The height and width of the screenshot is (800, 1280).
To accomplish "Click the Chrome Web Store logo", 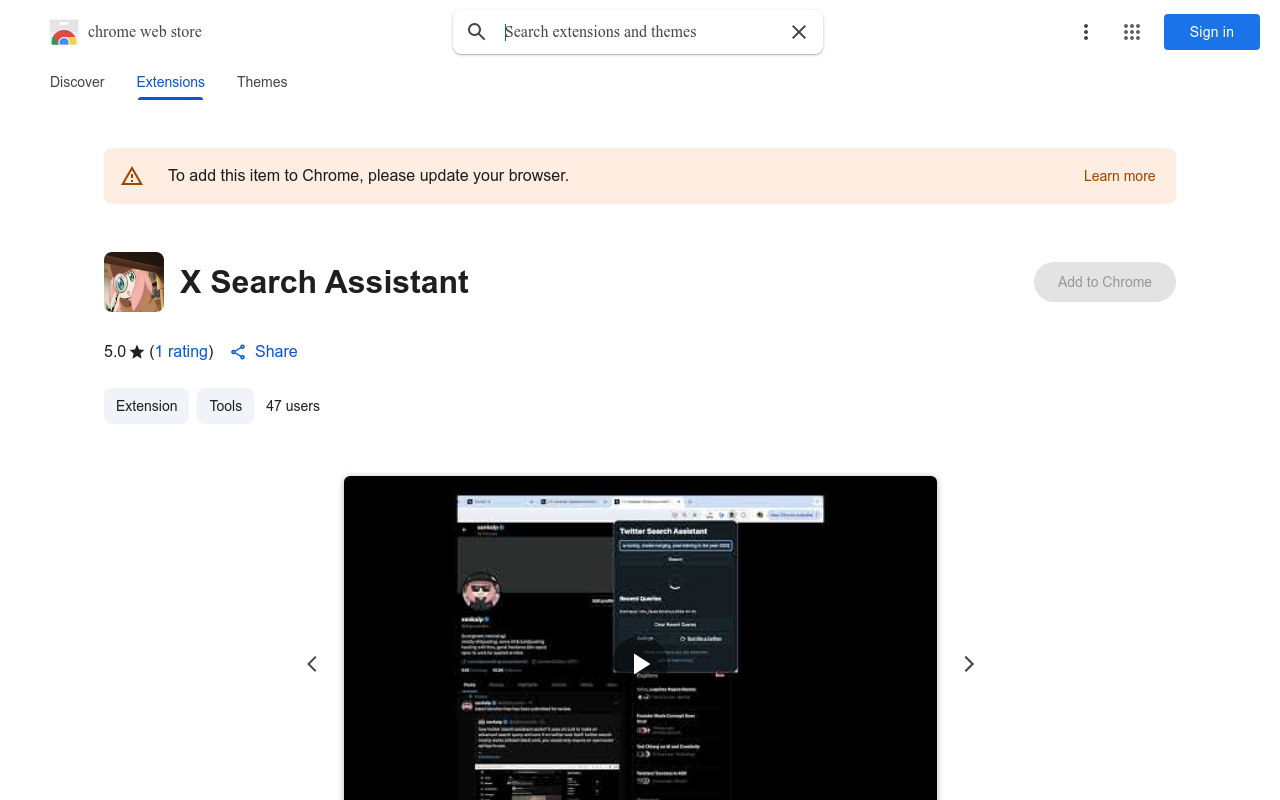I will (64, 32).
